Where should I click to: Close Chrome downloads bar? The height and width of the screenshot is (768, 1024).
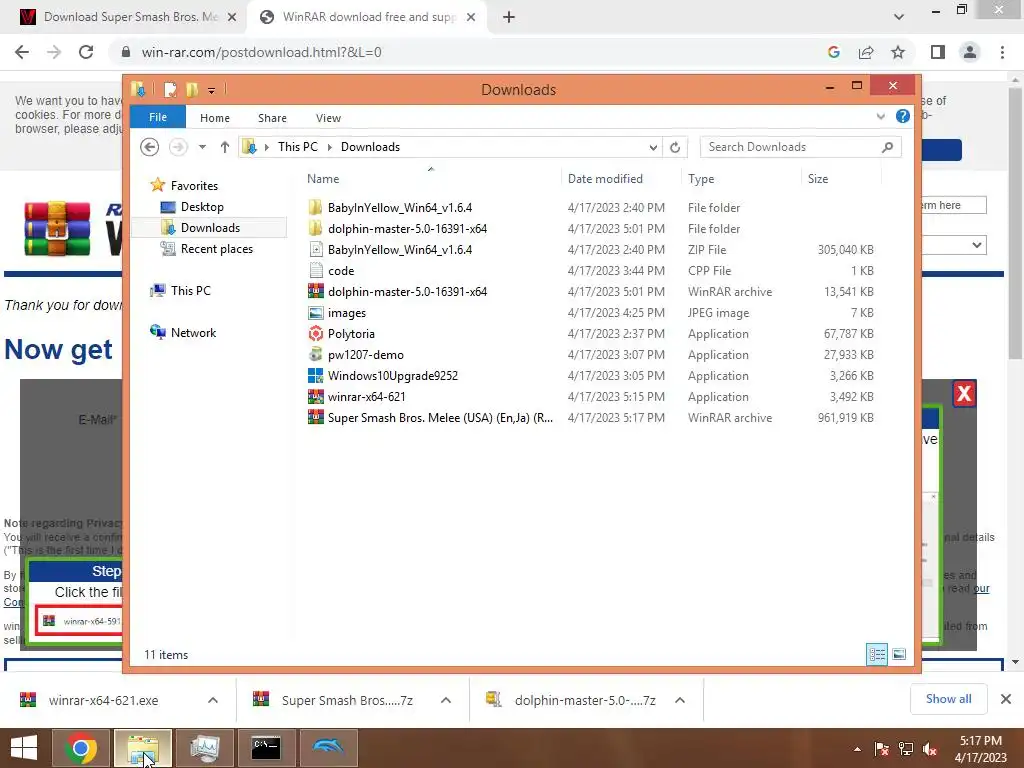(x=1006, y=699)
